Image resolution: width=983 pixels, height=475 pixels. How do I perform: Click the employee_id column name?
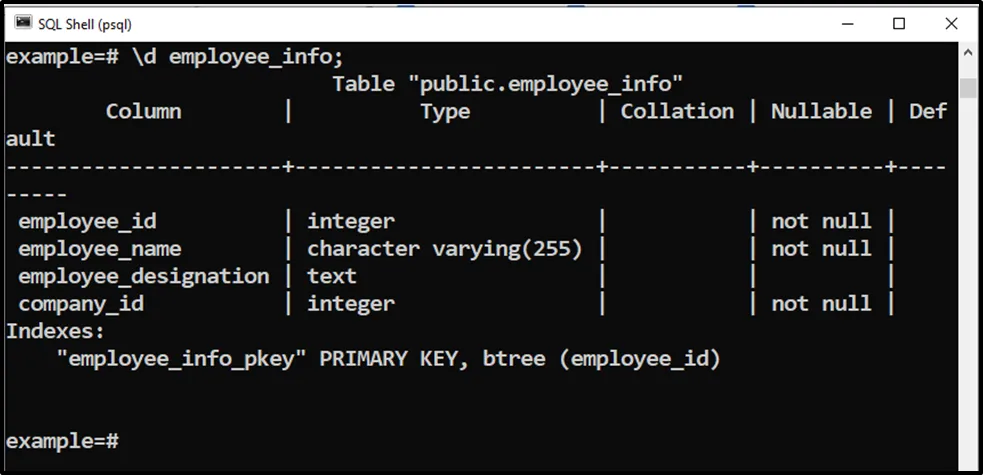88,221
